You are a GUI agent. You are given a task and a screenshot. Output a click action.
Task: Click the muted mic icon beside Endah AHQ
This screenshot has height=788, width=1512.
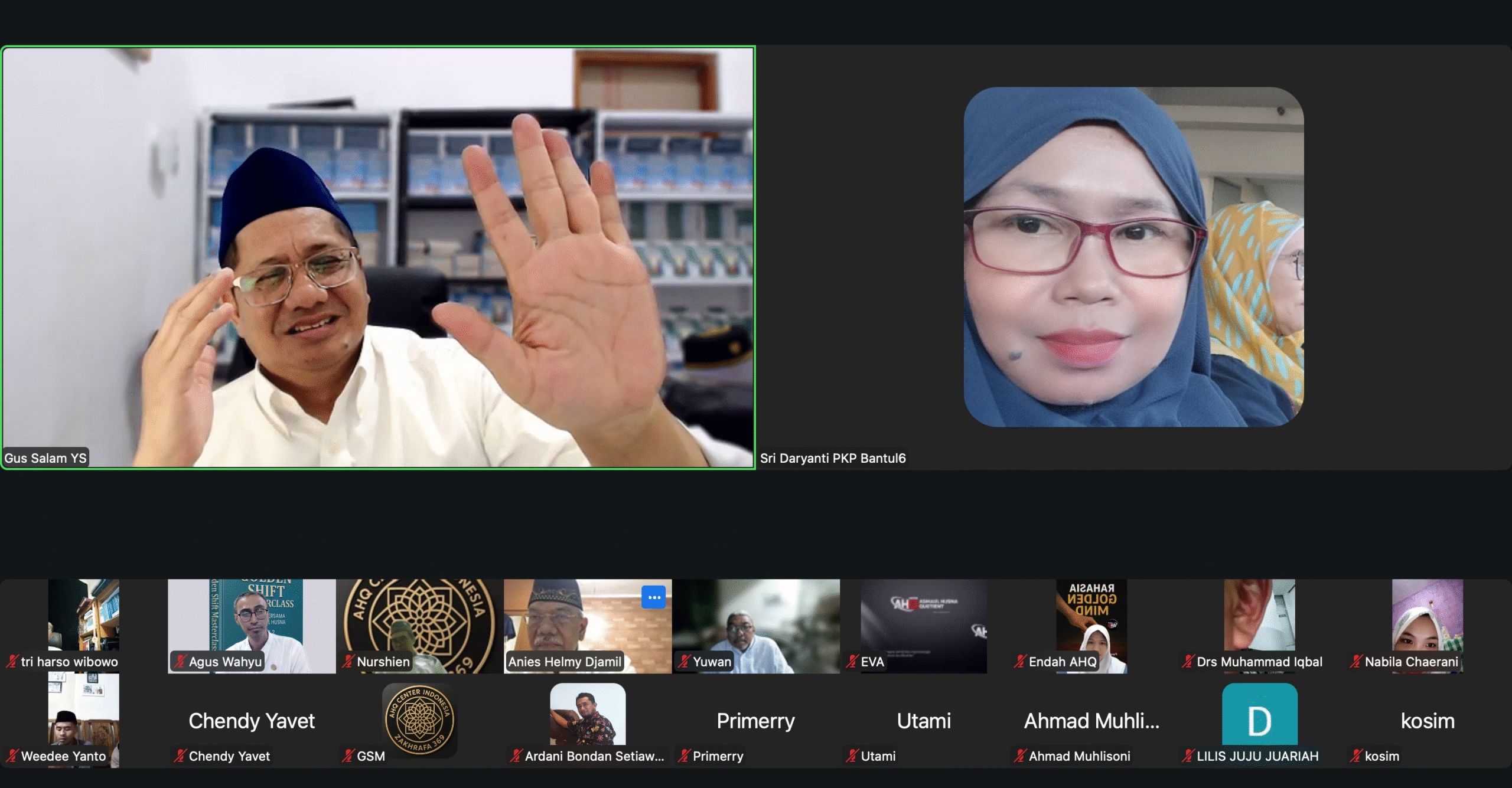(1020, 662)
